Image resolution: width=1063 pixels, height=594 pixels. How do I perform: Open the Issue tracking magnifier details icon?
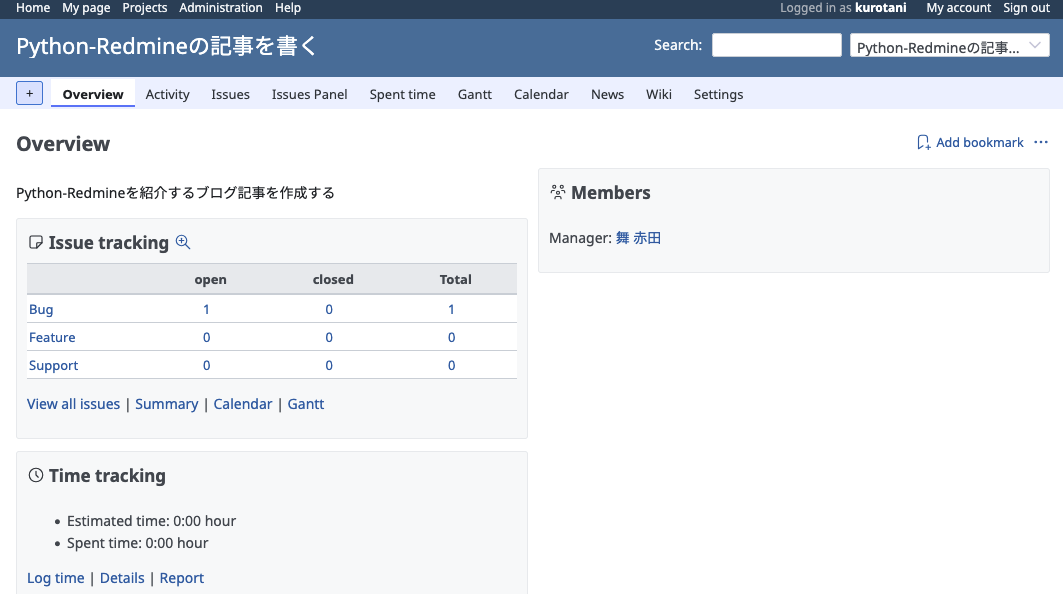[183, 242]
